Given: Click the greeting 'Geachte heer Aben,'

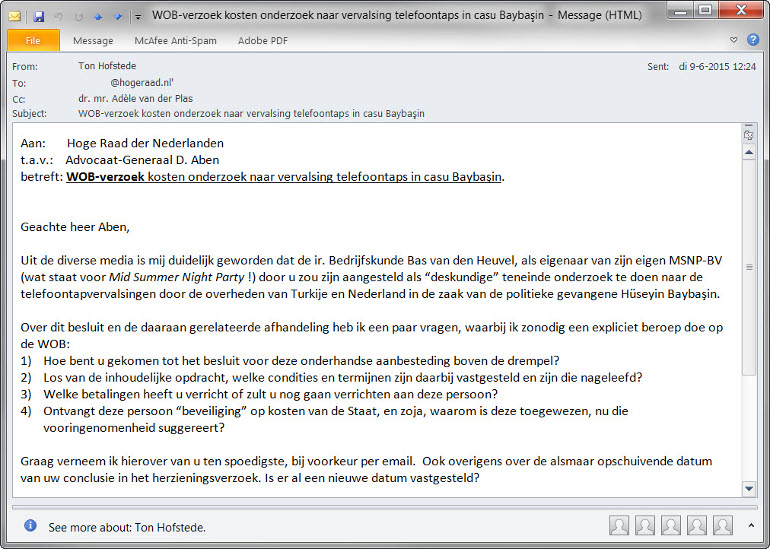Looking at the screenshot, I should (75, 227).
